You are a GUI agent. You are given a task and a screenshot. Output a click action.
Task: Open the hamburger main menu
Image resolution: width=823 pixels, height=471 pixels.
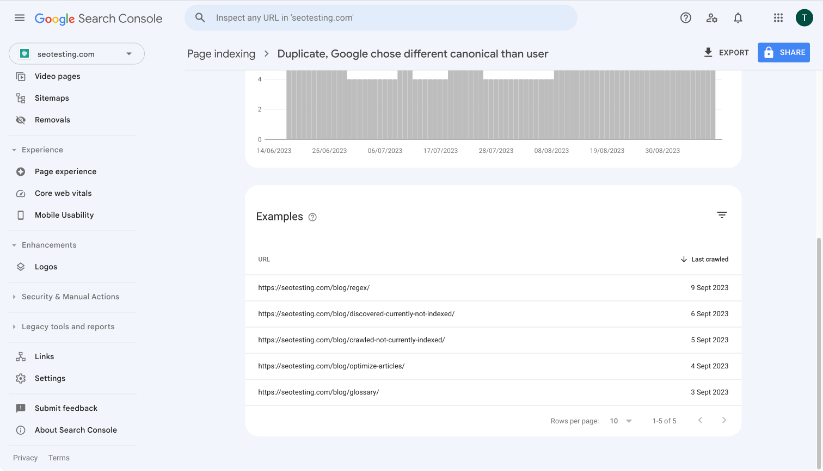pyautogui.click(x=19, y=18)
